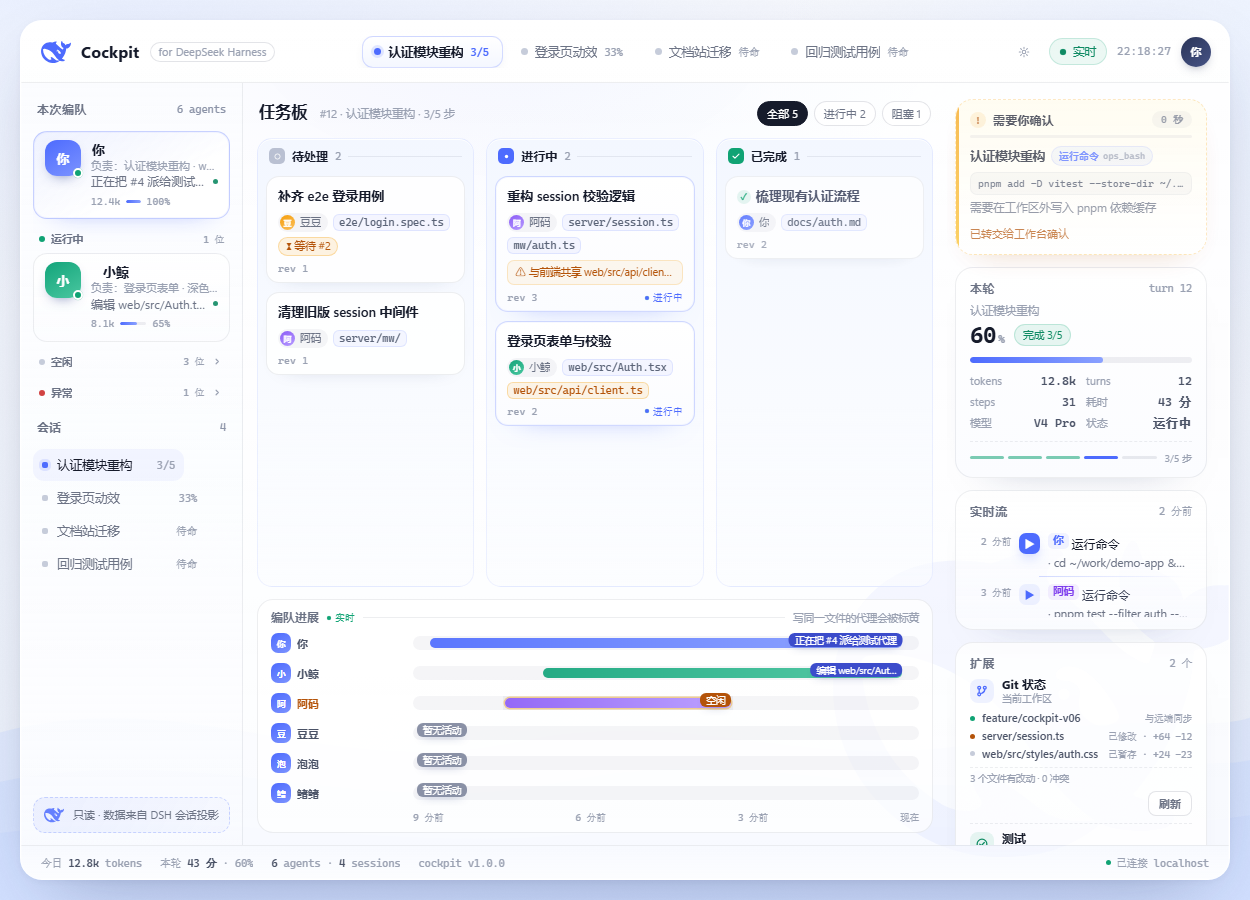Click the e2e/login.spec.ts file chip
The height and width of the screenshot is (900, 1250).
[391, 222]
